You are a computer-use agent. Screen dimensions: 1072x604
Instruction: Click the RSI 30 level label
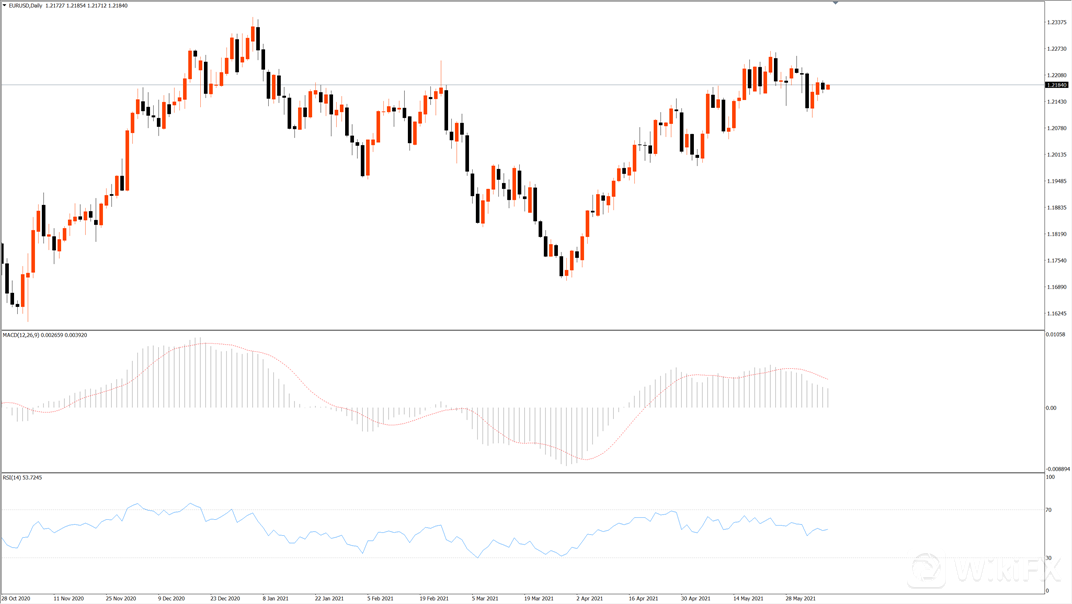1049,557
